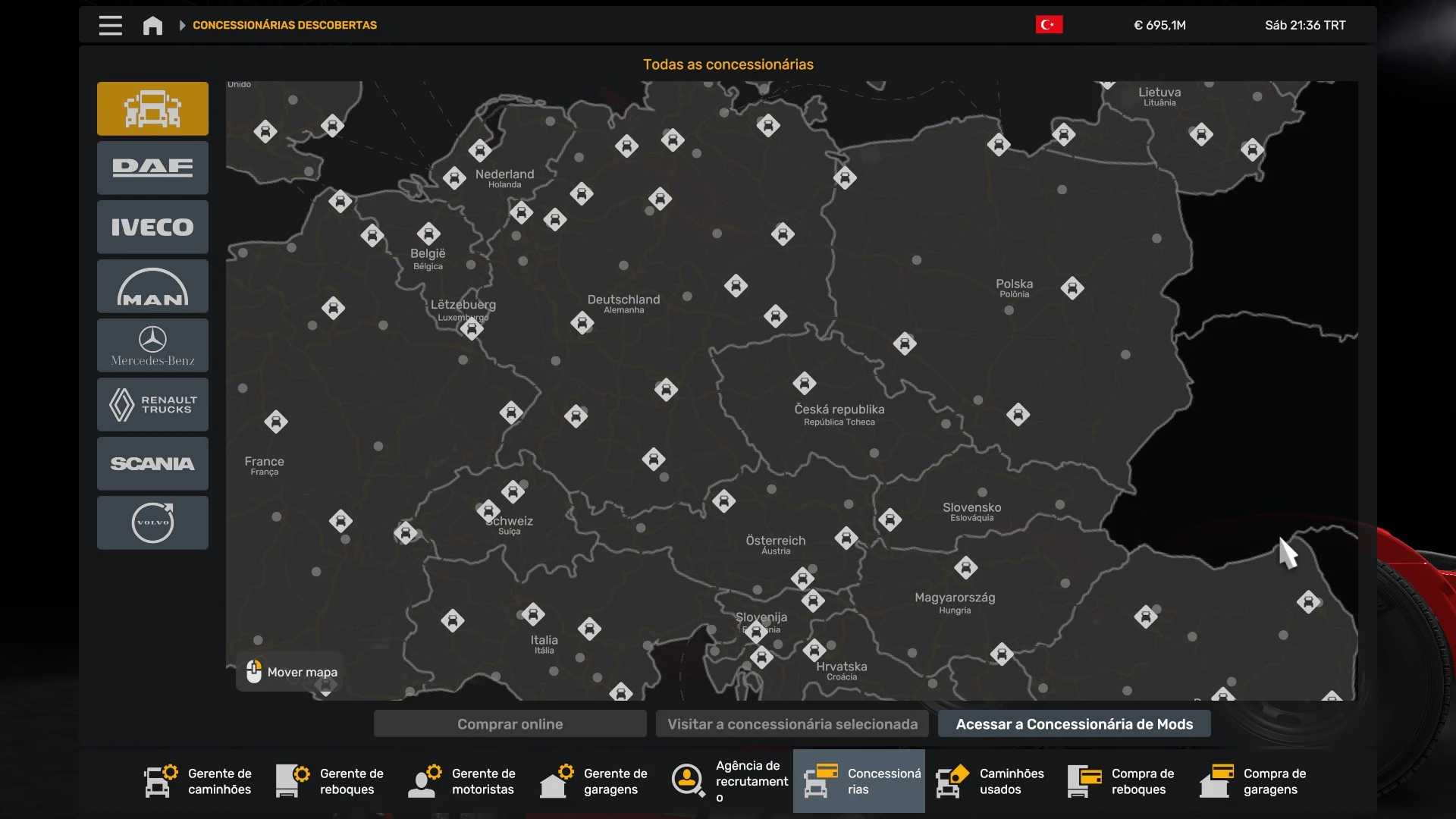Open the hamburger main menu
The image size is (1456, 819).
[110, 26]
